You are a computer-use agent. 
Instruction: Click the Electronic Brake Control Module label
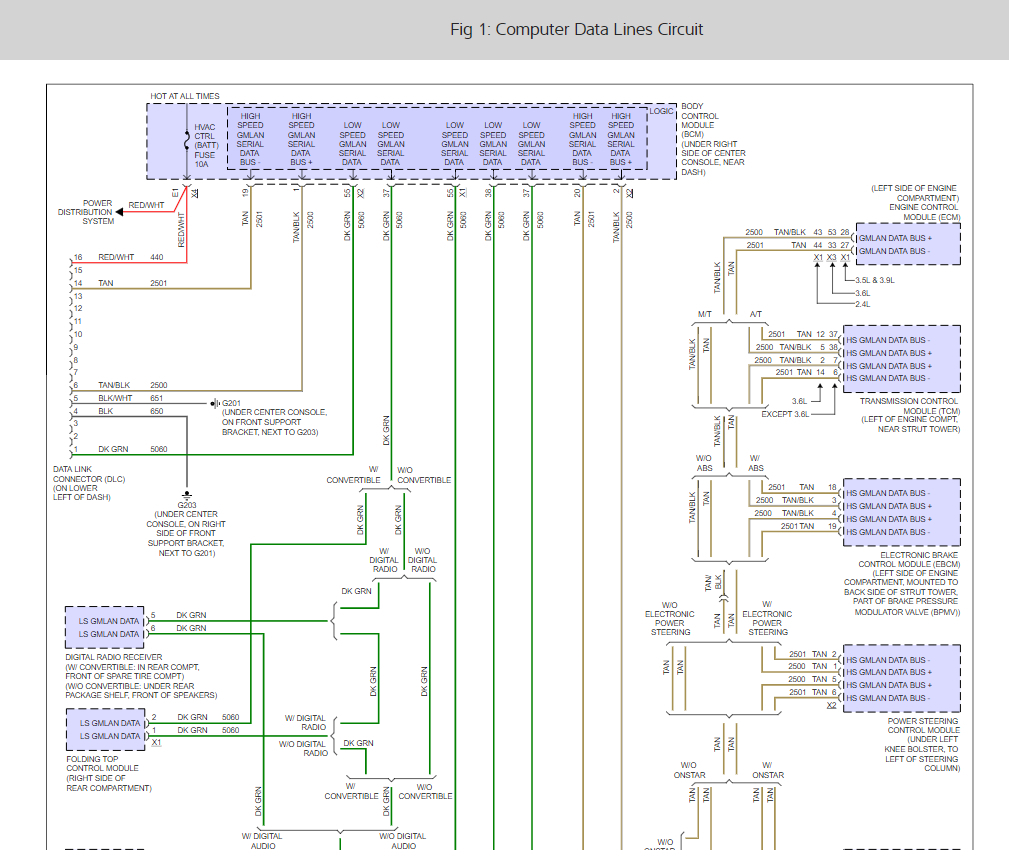tap(902, 584)
